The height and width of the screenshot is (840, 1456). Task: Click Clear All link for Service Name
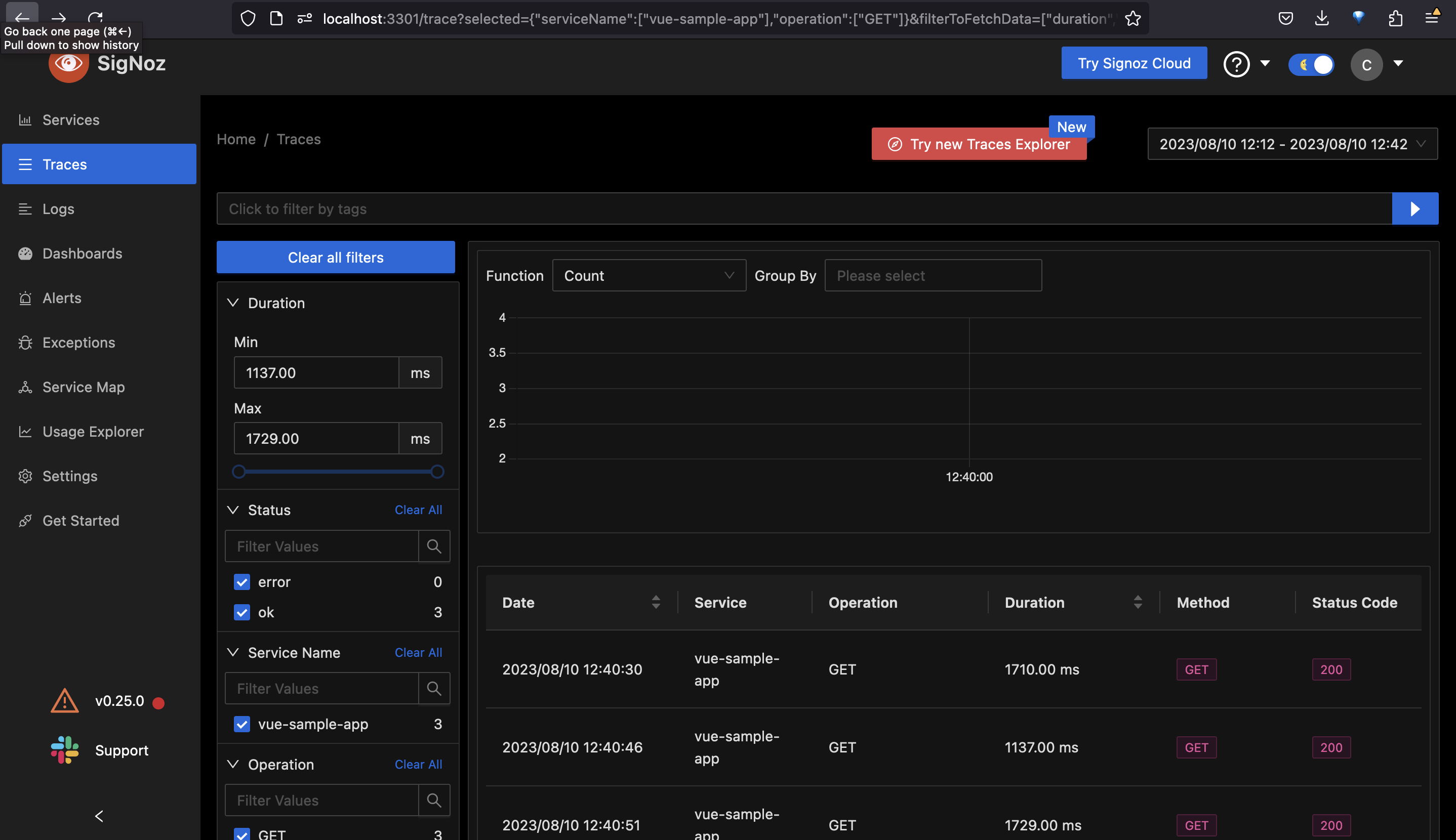coord(418,652)
